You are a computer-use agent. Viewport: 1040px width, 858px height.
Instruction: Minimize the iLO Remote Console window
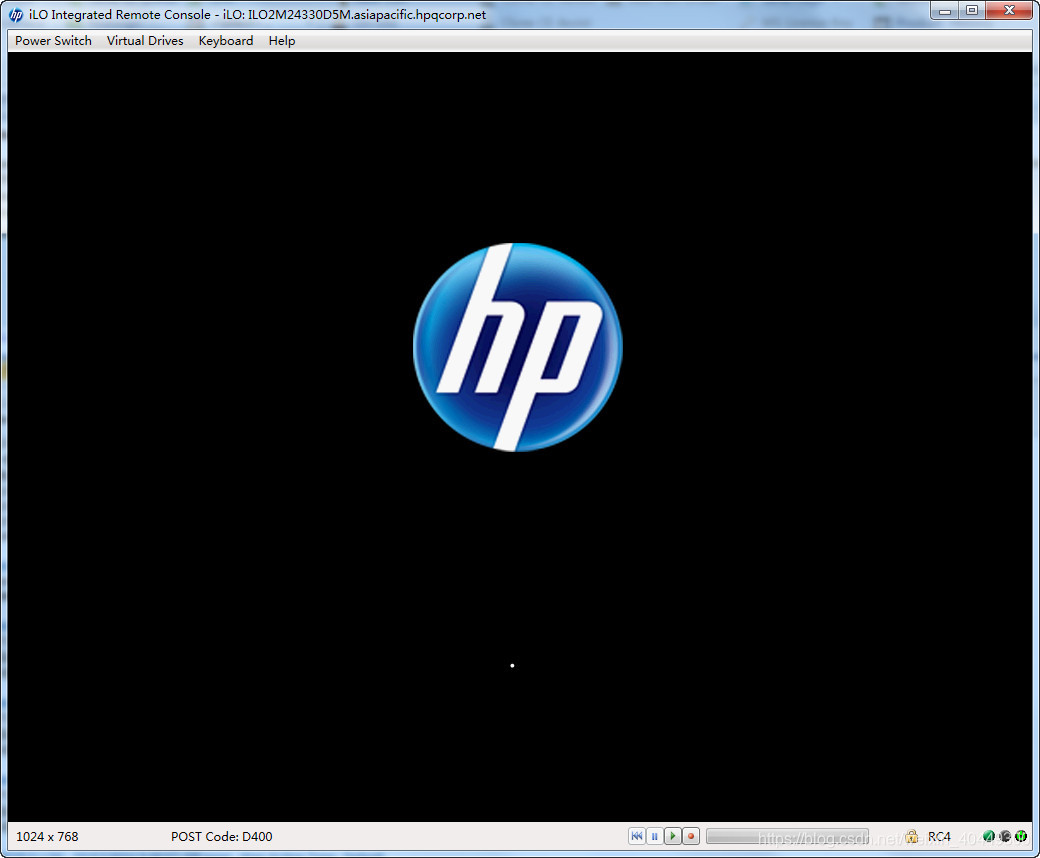945,11
